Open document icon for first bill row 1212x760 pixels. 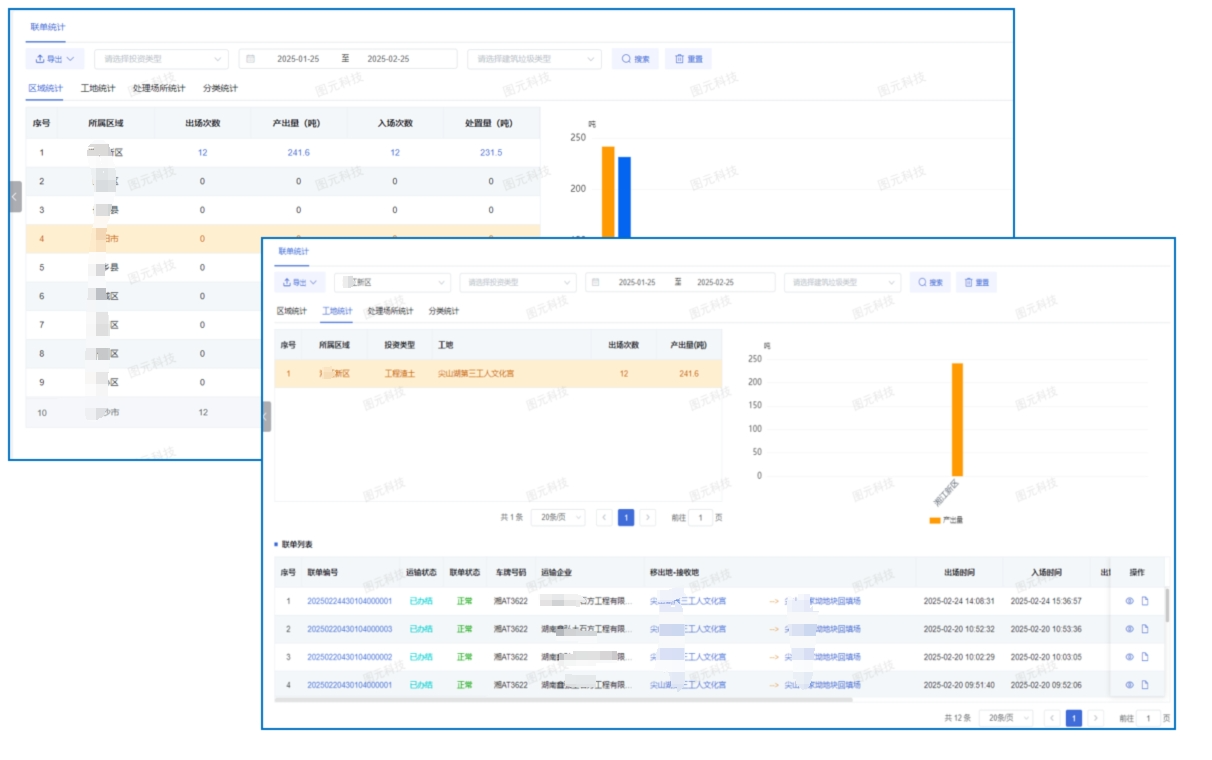click(x=1145, y=601)
